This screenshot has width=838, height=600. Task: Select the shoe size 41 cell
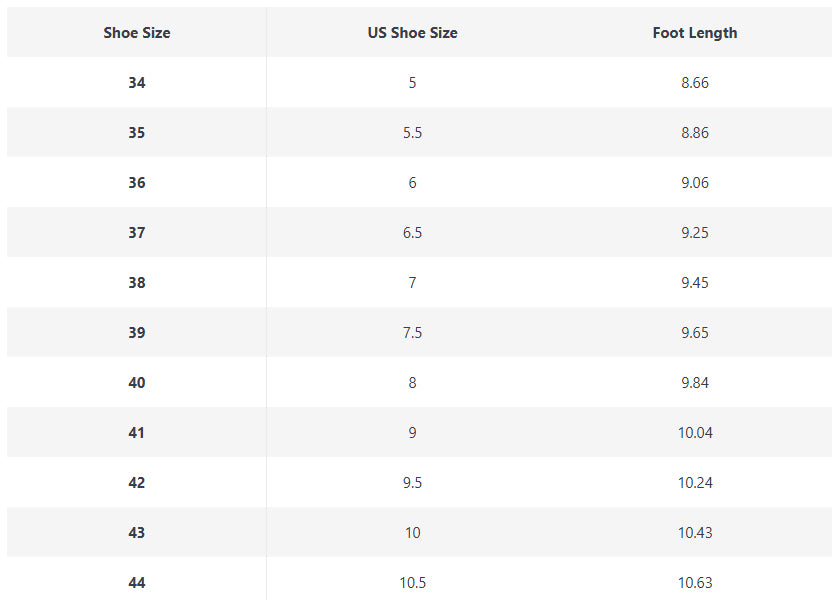(137, 433)
